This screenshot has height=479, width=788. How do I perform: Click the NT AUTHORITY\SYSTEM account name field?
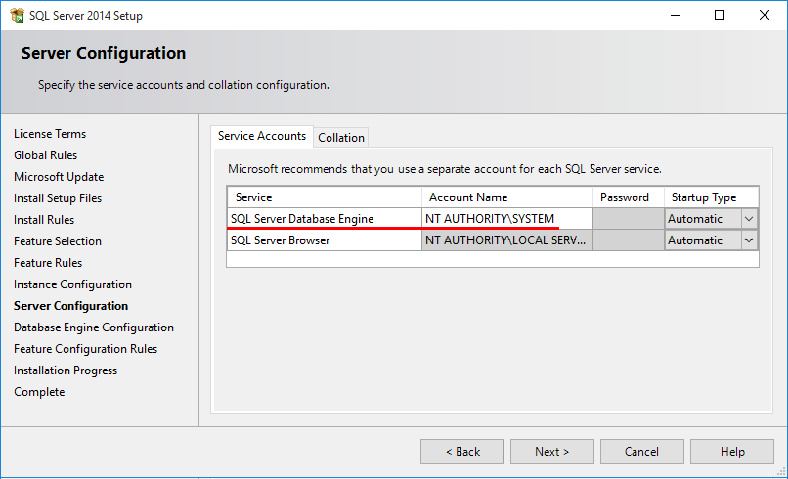(x=507, y=219)
